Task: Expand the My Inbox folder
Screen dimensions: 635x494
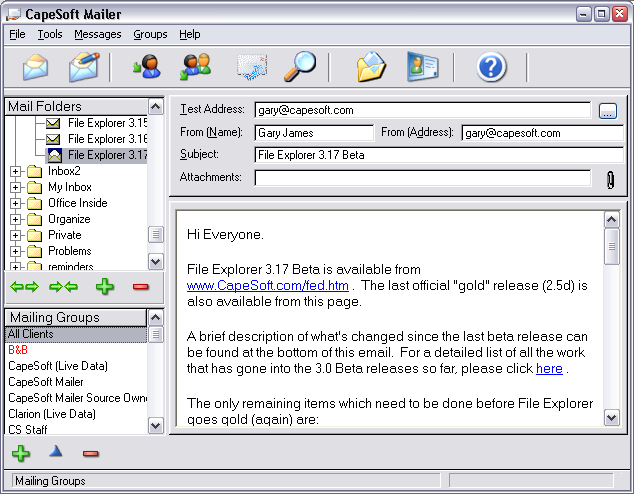Action: coord(15,187)
